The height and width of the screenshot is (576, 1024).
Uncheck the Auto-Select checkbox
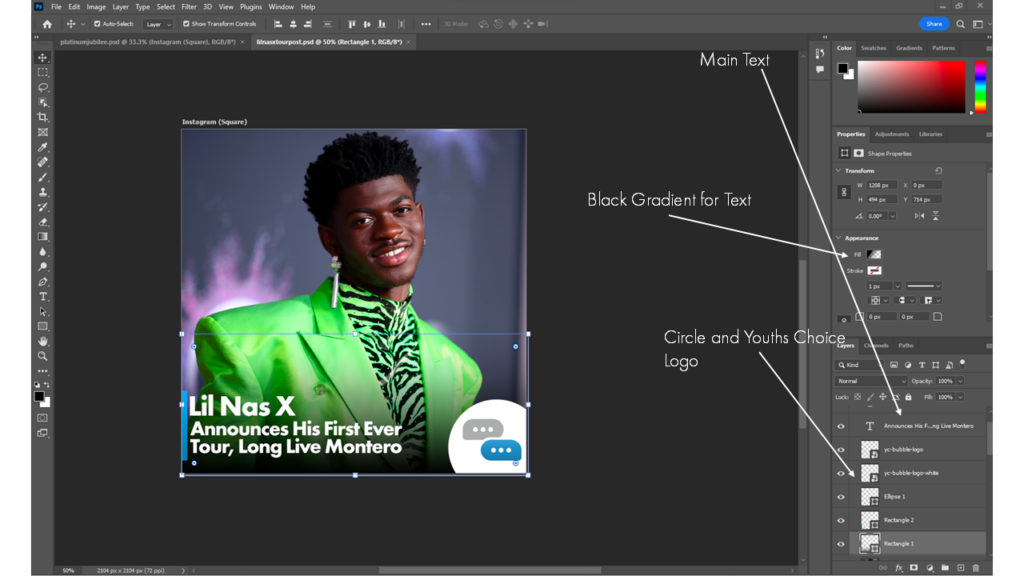97,24
